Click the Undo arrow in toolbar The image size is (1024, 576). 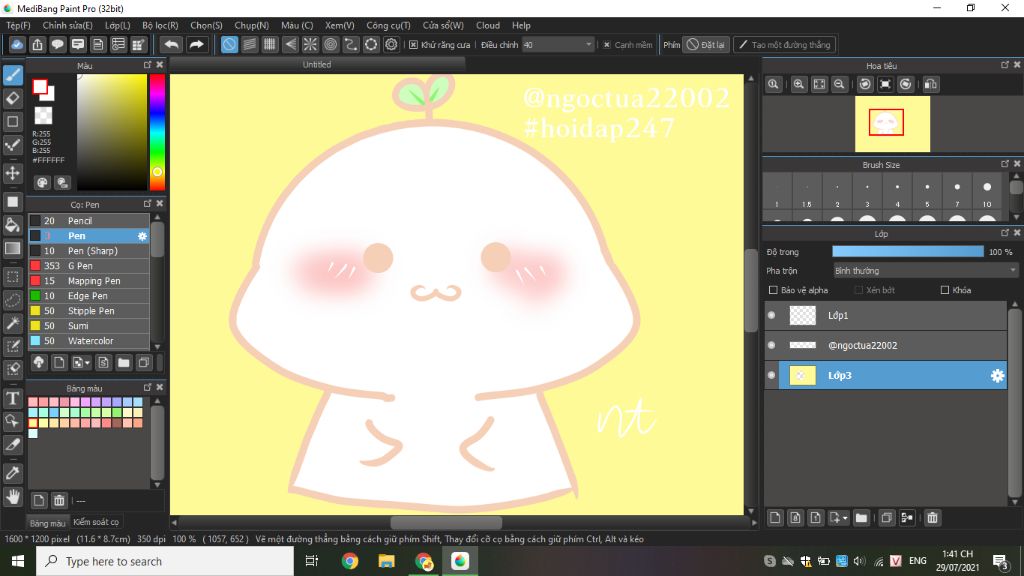171,44
